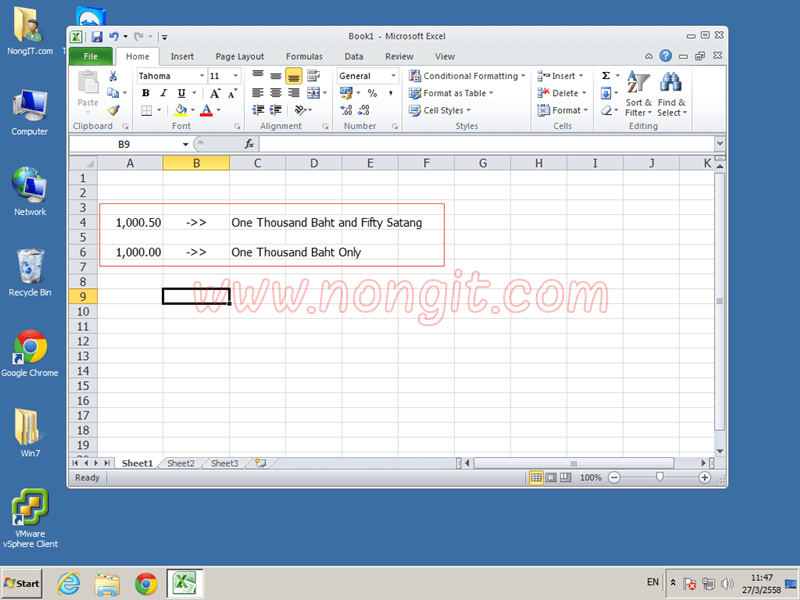800x600 pixels.
Task: Apply red font color with the A icon
Action: [x=206, y=110]
